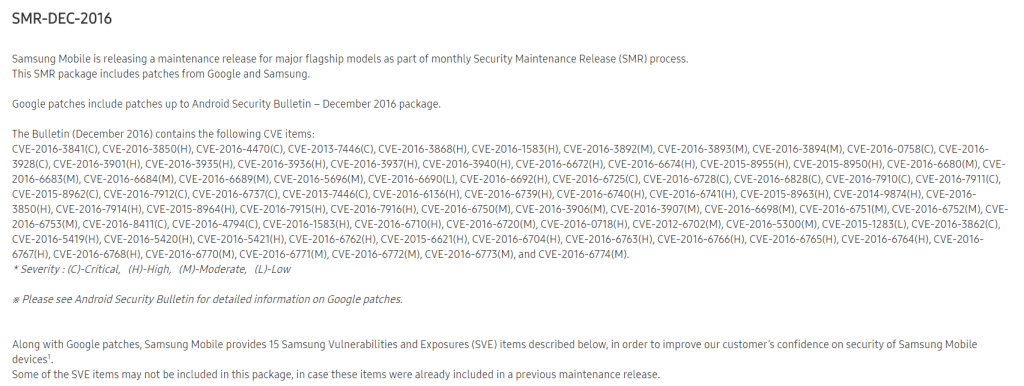Screen dimensions: 1024x386
Task: Click the SMR-DEC-2016 heading
Action: pos(62,19)
